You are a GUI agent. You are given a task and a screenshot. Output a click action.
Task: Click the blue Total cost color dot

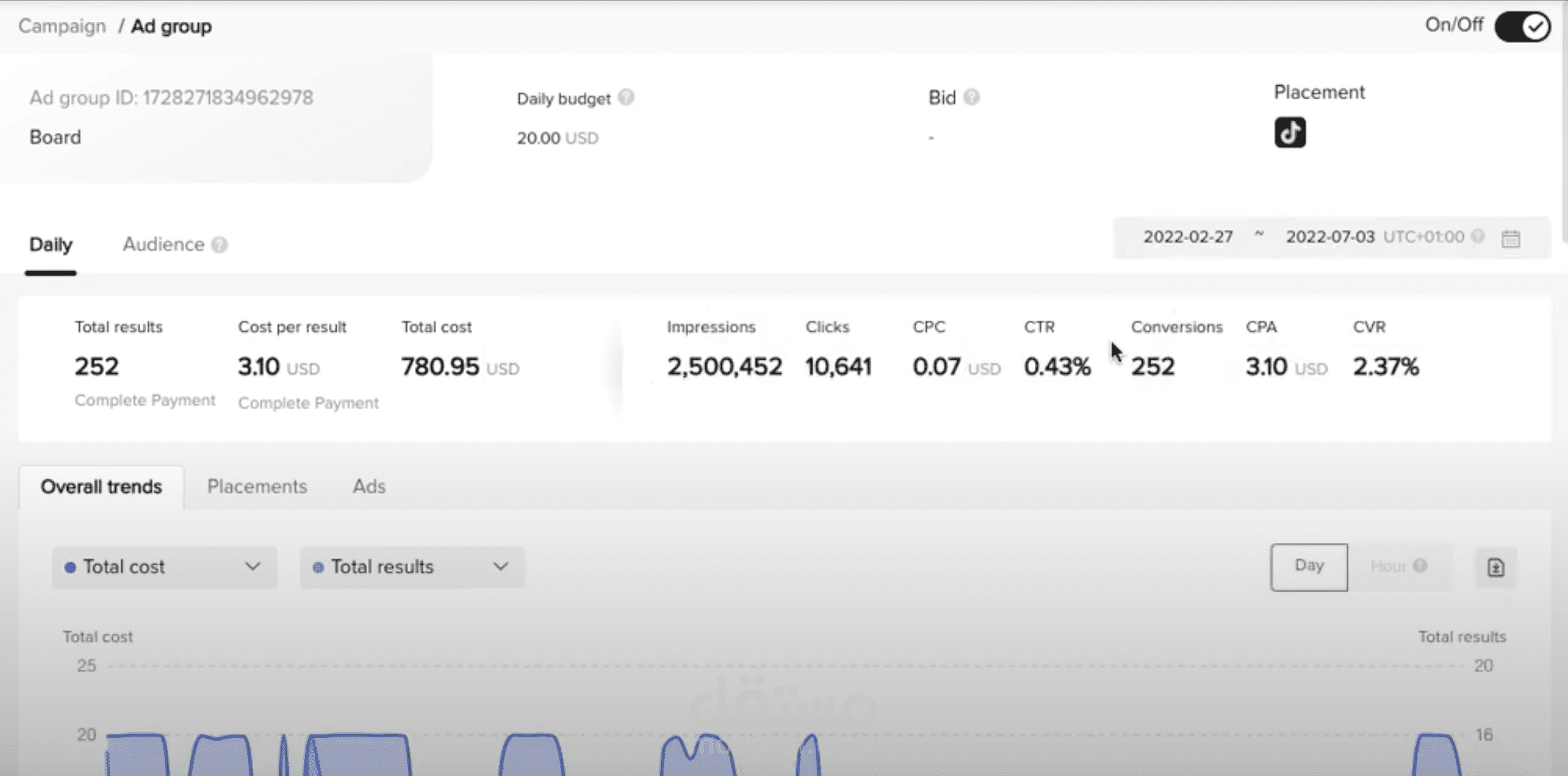[70, 568]
